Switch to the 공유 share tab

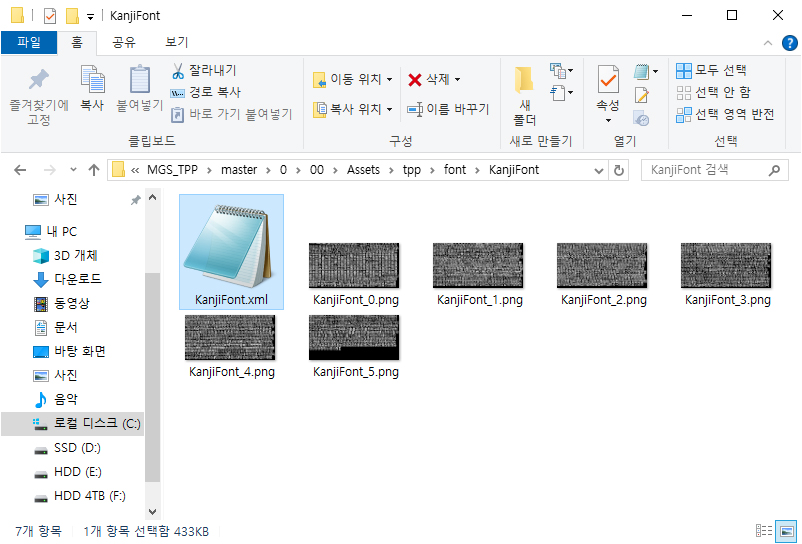pos(123,42)
